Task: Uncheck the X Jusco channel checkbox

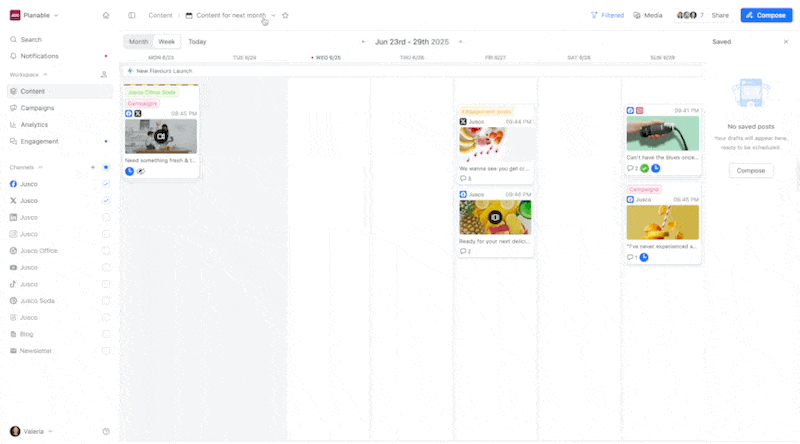Action: [x=106, y=201]
